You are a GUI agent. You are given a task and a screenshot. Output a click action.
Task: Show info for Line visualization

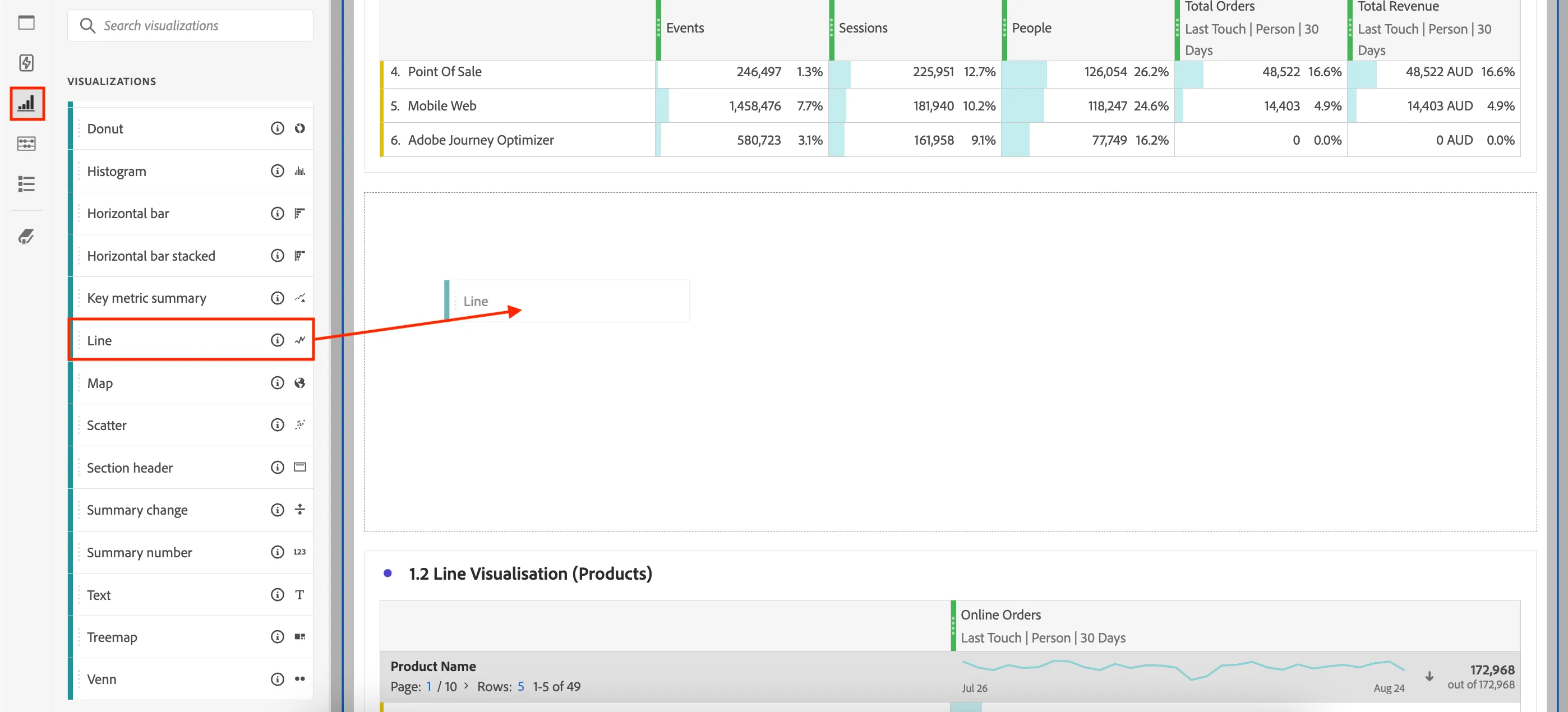(x=277, y=340)
